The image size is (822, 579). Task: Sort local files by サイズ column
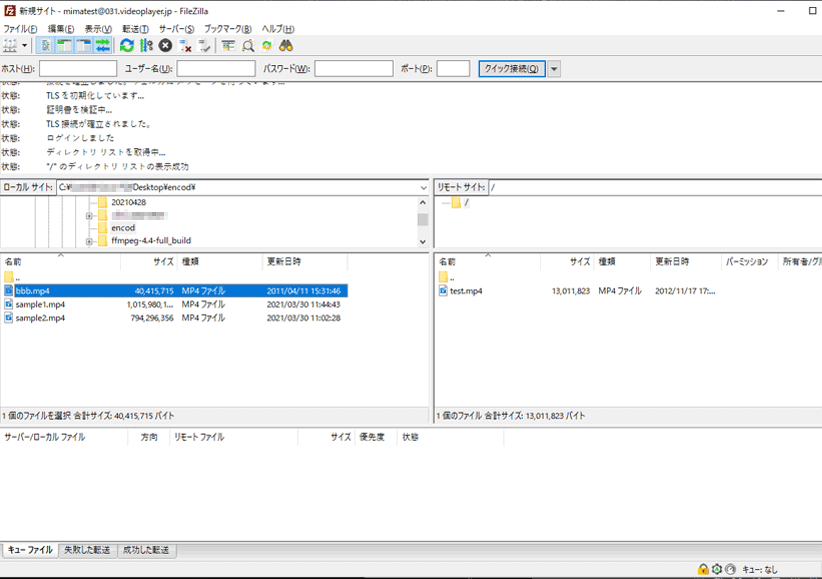149,261
